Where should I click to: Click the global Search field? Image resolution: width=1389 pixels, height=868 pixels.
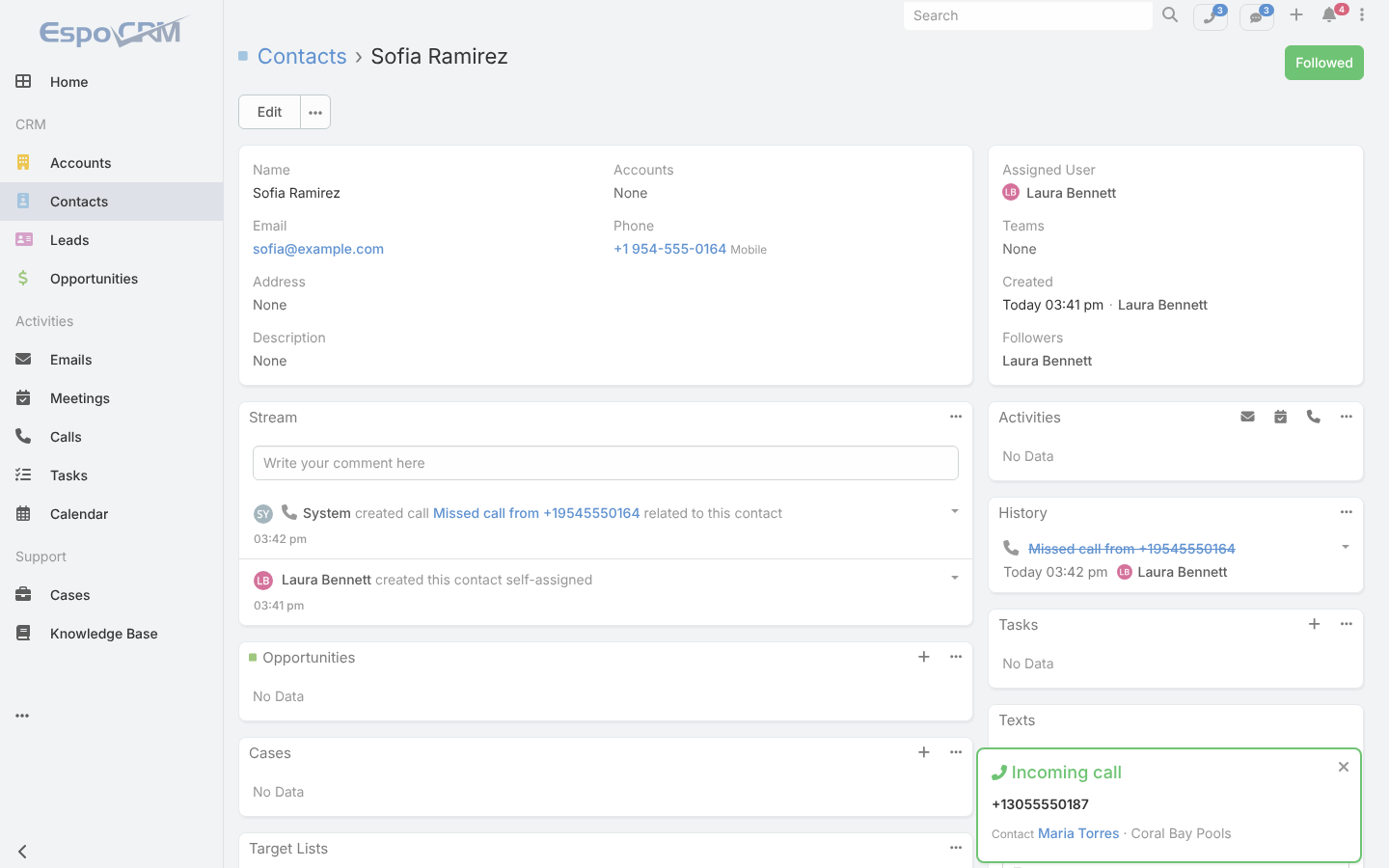(1027, 15)
